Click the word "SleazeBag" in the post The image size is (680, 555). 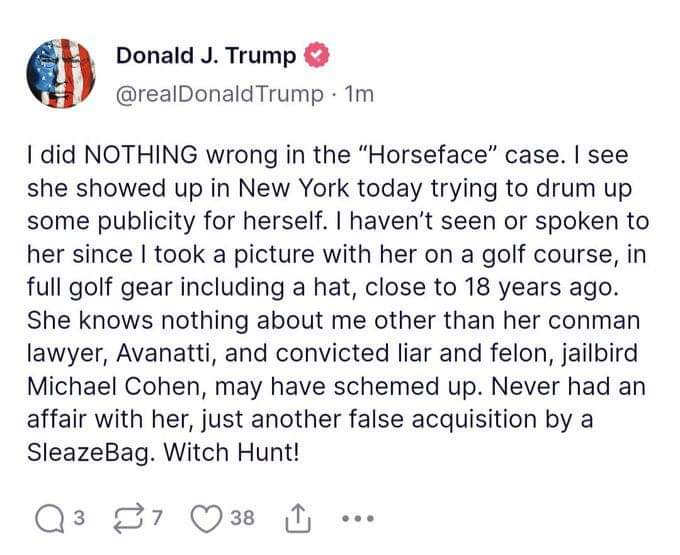tap(90, 449)
